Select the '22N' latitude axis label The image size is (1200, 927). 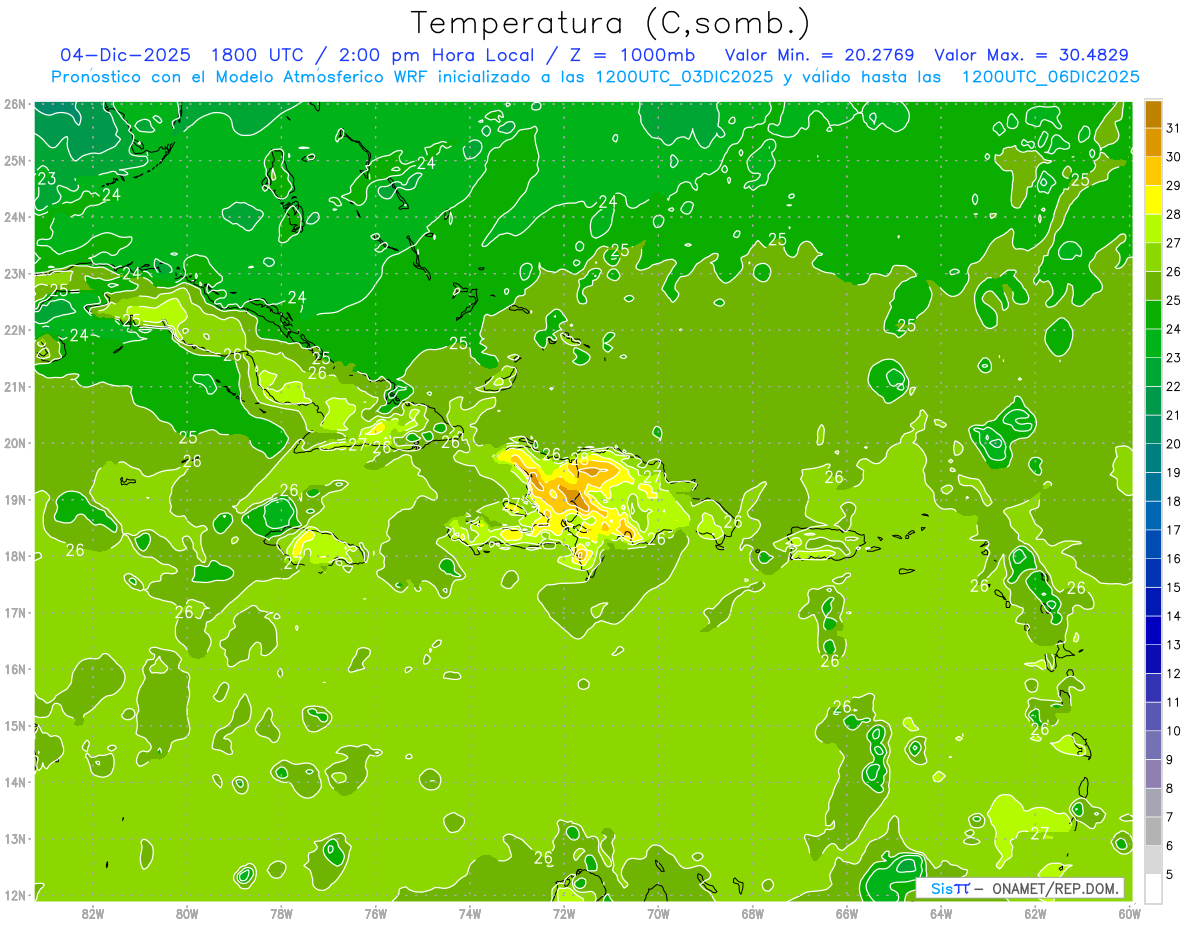[x=15, y=330]
